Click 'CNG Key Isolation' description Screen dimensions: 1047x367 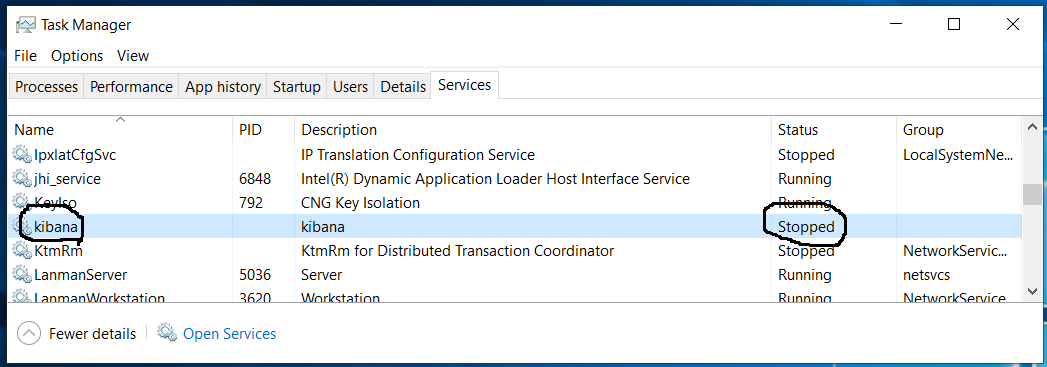point(361,203)
